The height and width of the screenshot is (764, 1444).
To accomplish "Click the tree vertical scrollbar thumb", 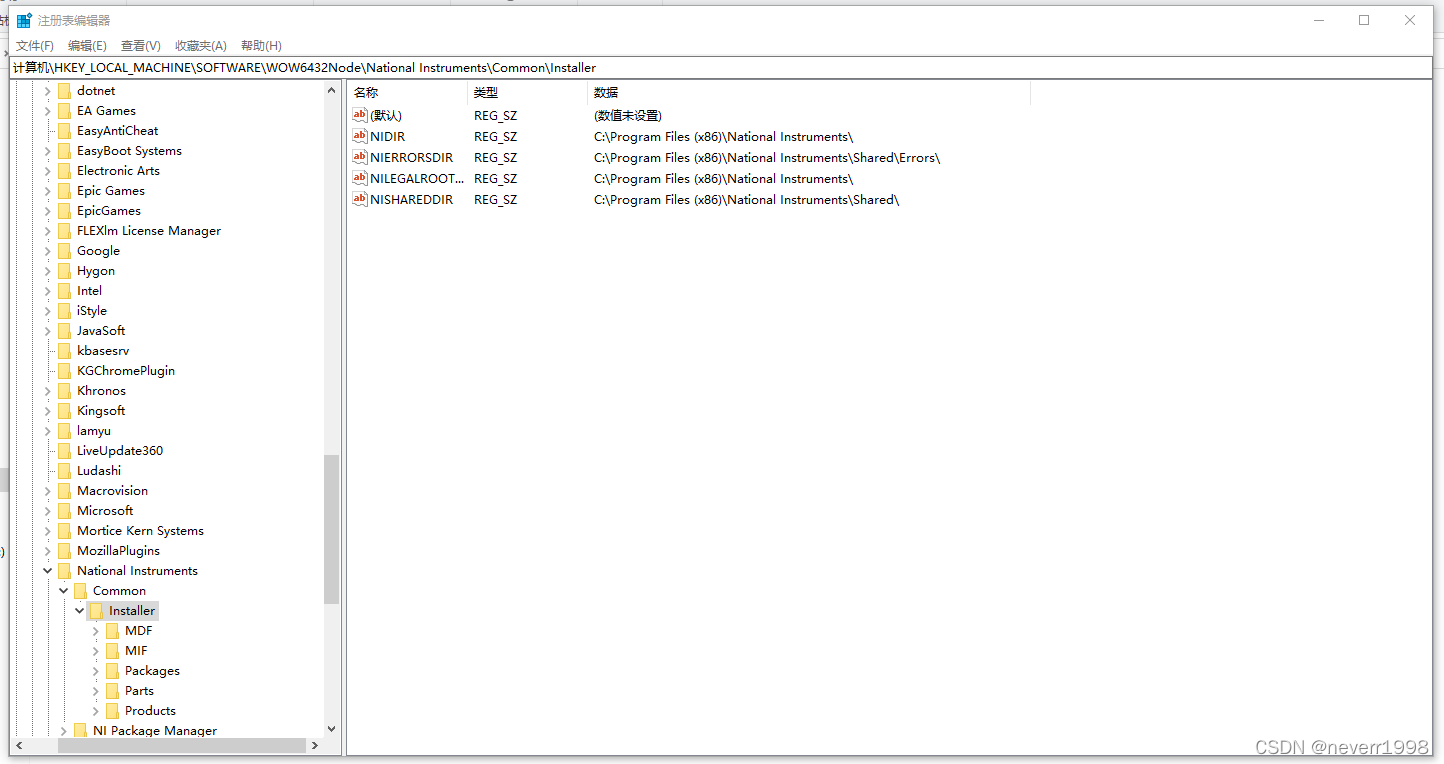I will click(x=332, y=530).
